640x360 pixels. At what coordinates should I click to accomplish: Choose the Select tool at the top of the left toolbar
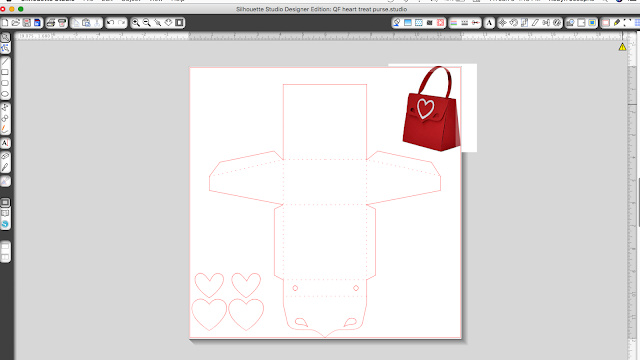pos(5,38)
